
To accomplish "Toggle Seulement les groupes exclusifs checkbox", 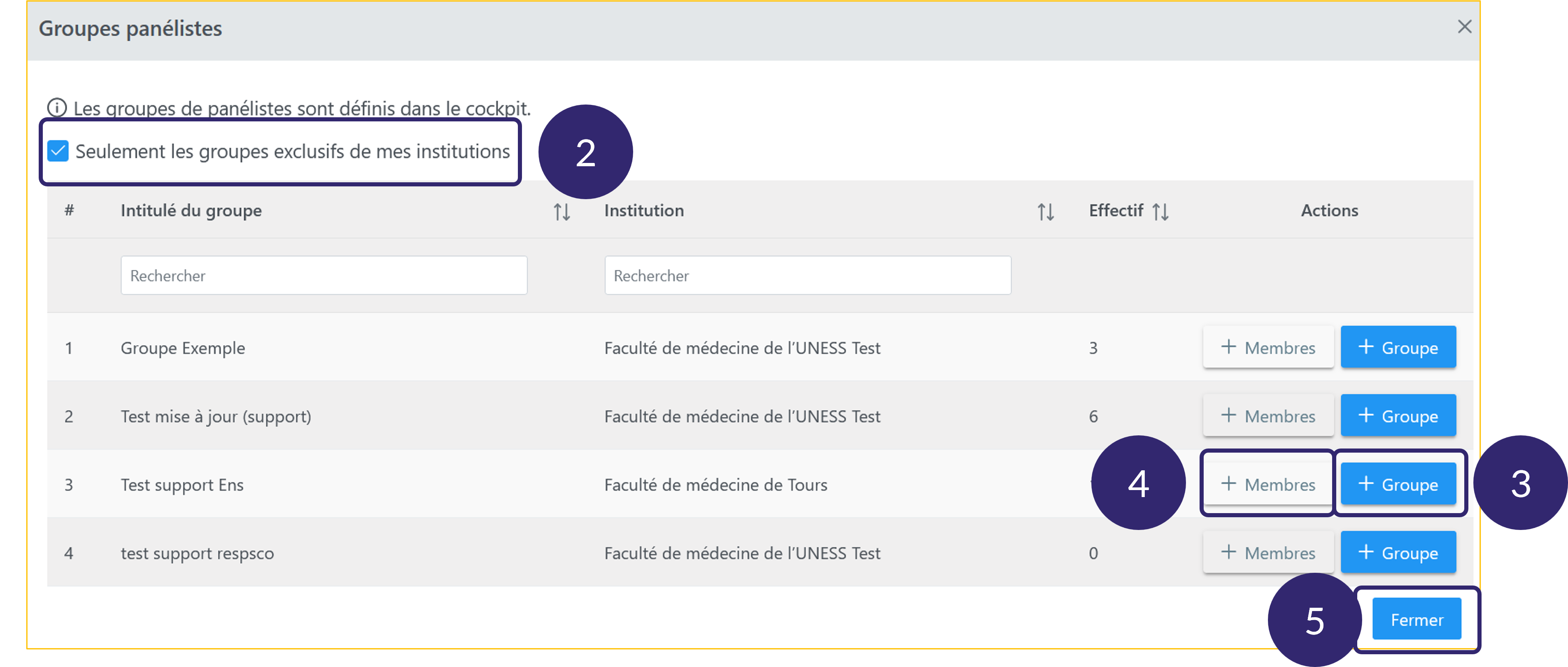I will [x=58, y=151].
